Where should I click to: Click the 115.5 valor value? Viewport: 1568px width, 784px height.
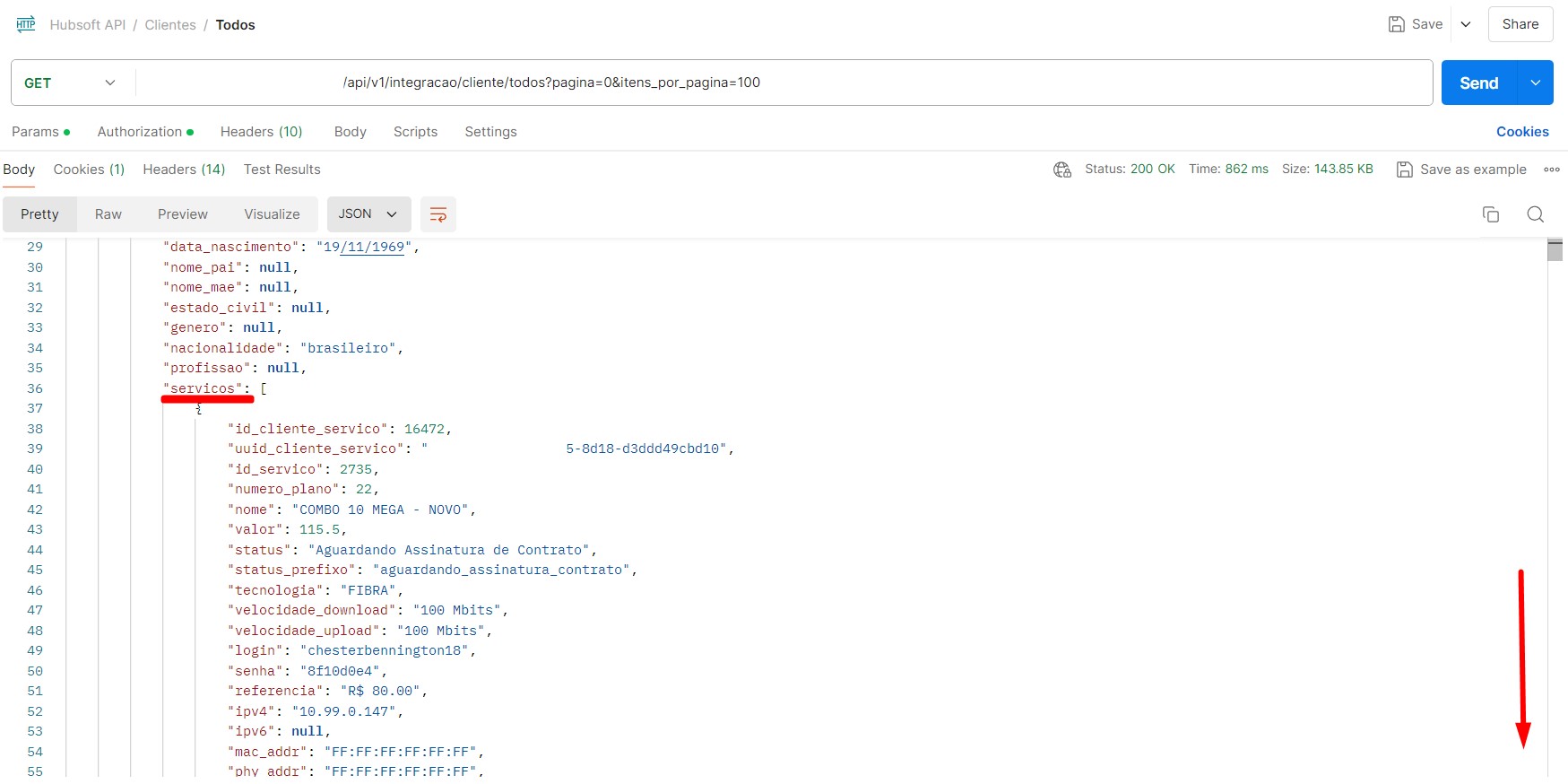click(319, 529)
